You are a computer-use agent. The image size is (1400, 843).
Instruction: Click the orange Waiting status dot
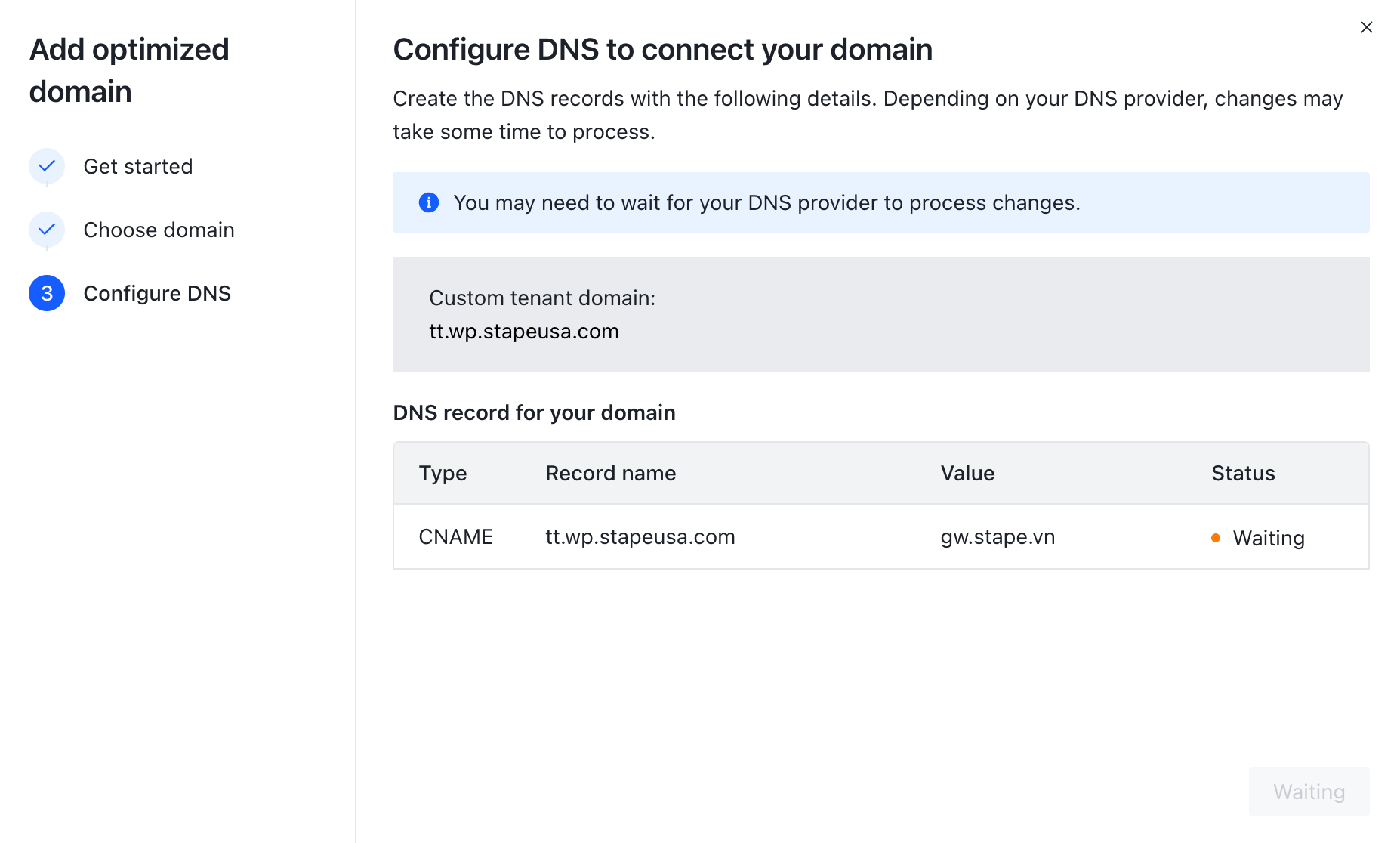(x=1216, y=538)
